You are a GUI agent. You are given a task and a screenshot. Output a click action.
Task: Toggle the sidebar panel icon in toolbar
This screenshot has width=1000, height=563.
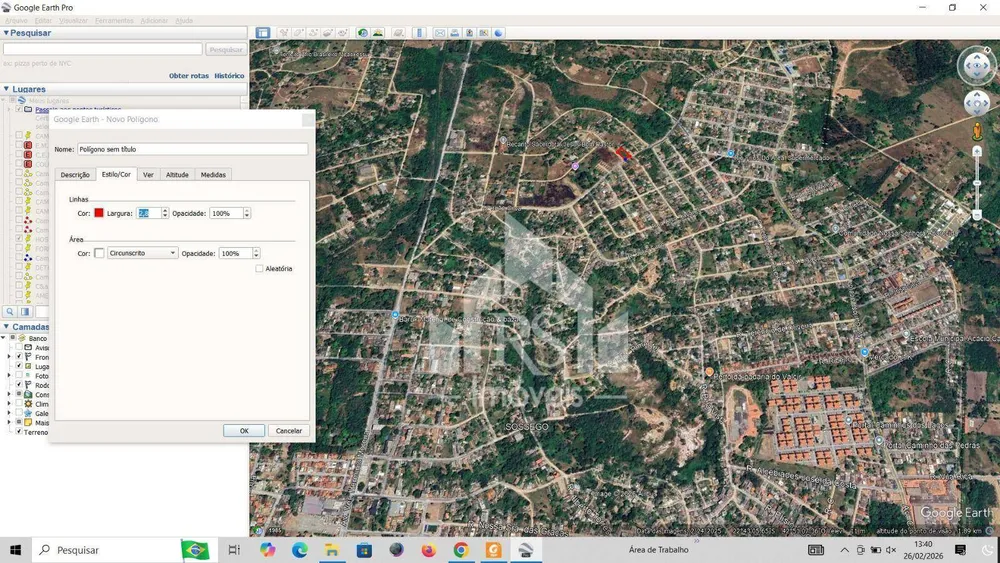point(263,33)
